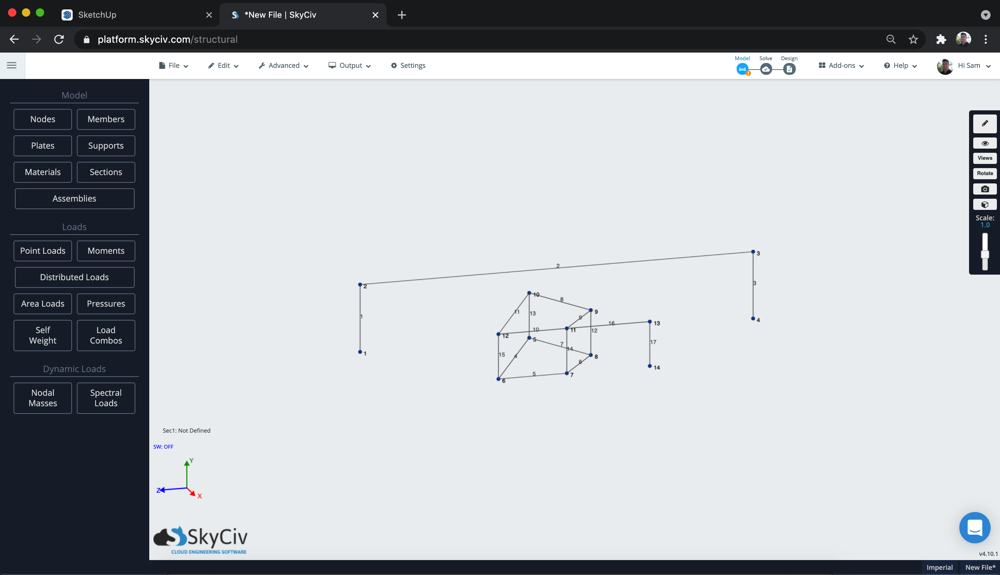The height and width of the screenshot is (575, 1000).
Task: Open the Assemblies panel
Action: point(75,198)
